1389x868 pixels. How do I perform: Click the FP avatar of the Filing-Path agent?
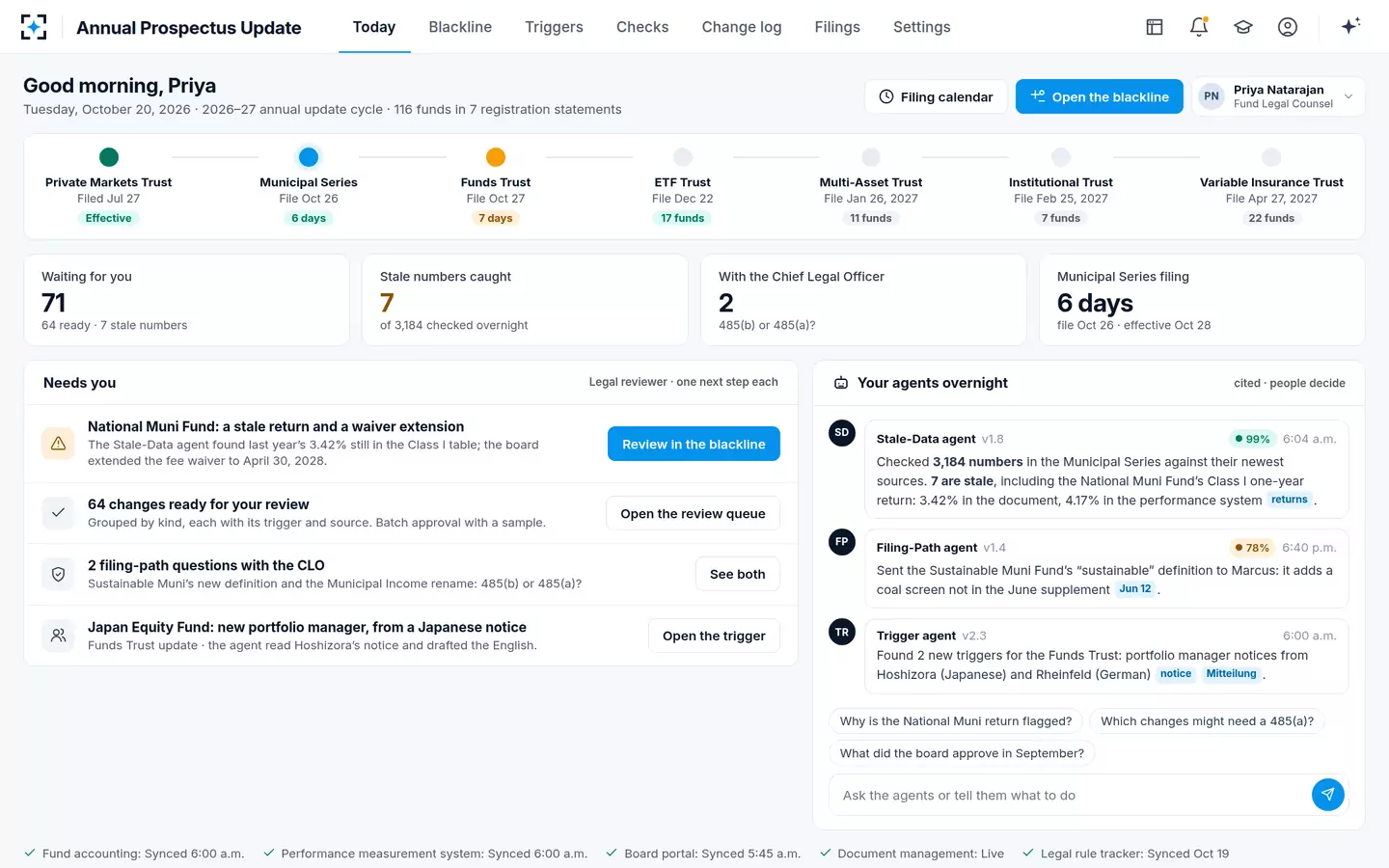pyautogui.click(x=842, y=542)
